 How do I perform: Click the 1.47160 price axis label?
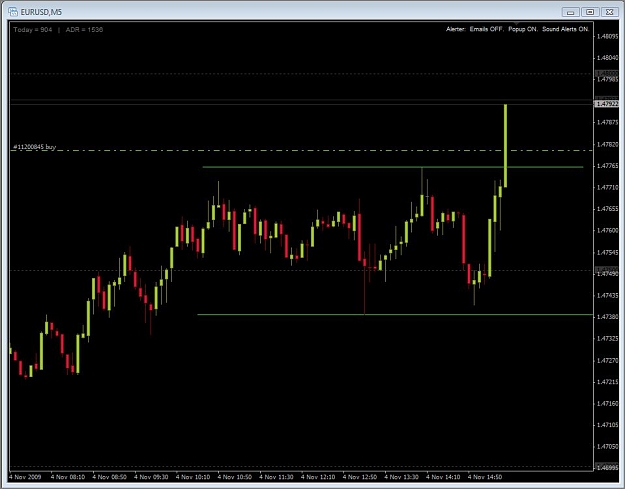(607, 403)
